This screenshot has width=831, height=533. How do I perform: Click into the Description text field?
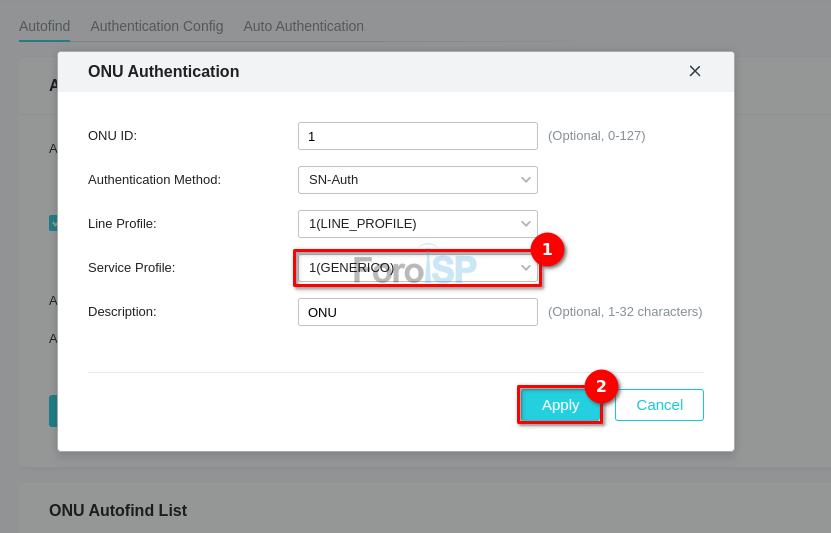point(417,312)
